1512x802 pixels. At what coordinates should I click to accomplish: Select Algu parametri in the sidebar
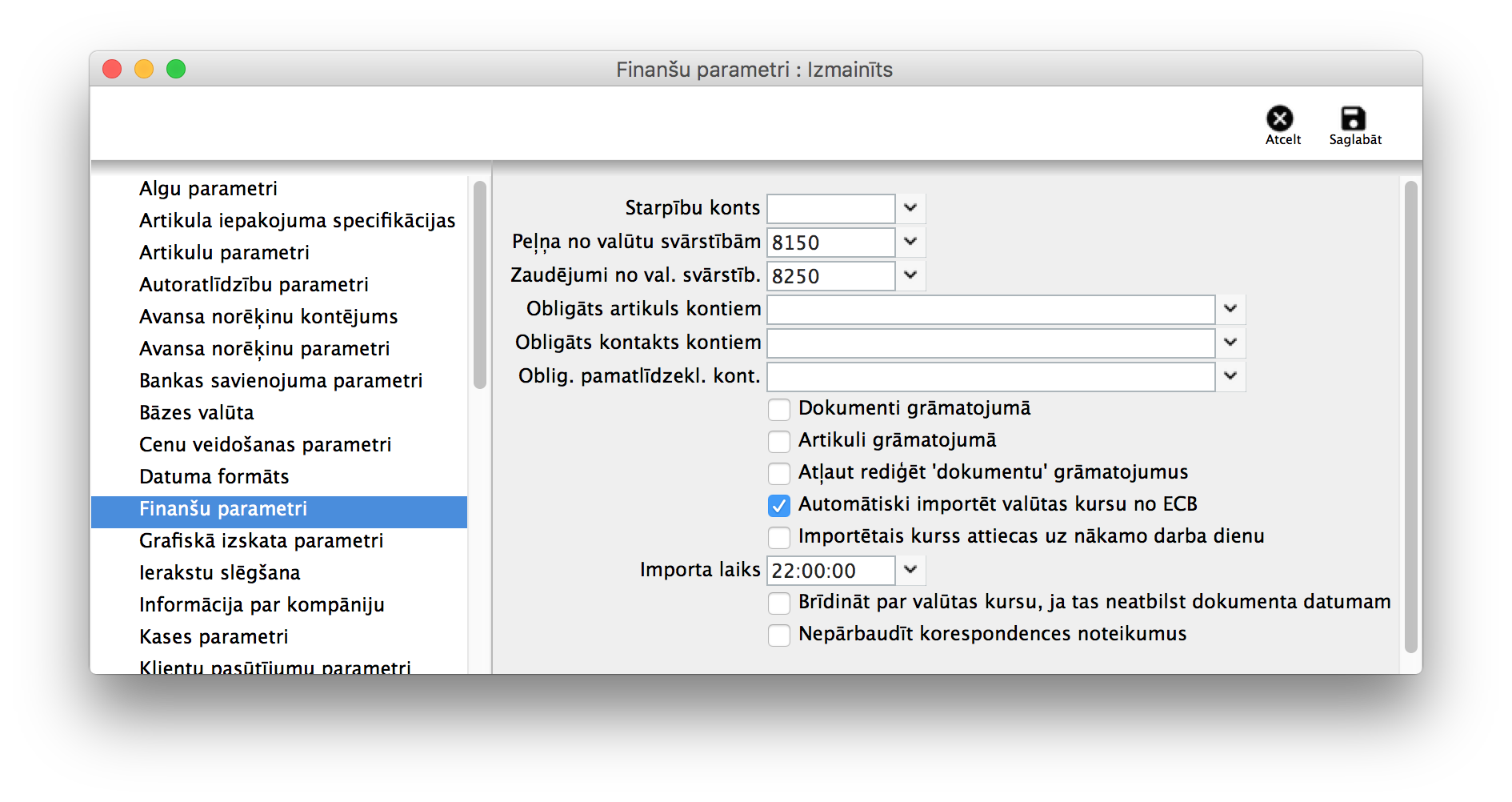coord(208,189)
